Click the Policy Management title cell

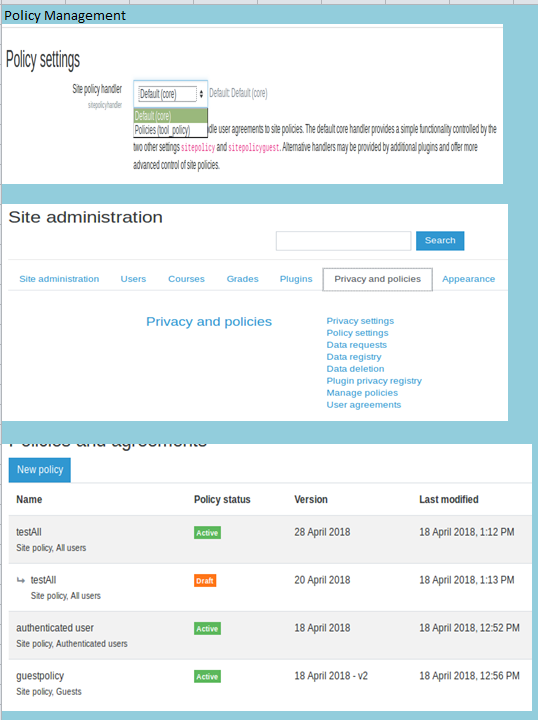pyautogui.click(x=65, y=16)
